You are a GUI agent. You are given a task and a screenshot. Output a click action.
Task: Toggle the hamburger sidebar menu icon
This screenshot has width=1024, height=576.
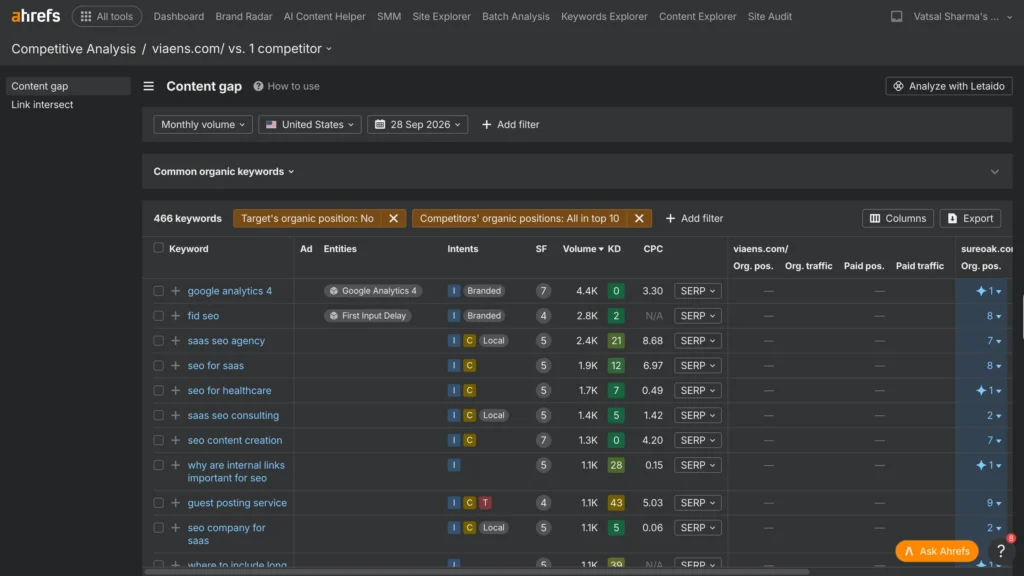148,86
